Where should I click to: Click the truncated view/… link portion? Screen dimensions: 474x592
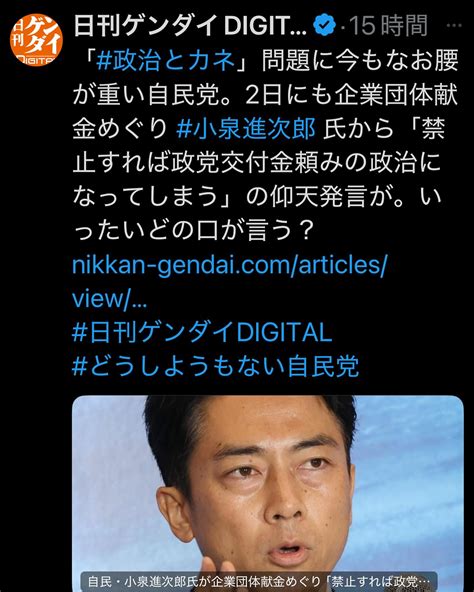coord(109,299)
